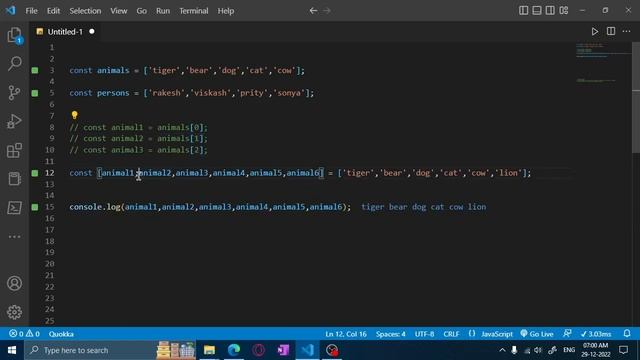The width and height of the screenshot is (640, 360).
Task: Open File Explorer from the taskbar
Action: coord(209,350)
